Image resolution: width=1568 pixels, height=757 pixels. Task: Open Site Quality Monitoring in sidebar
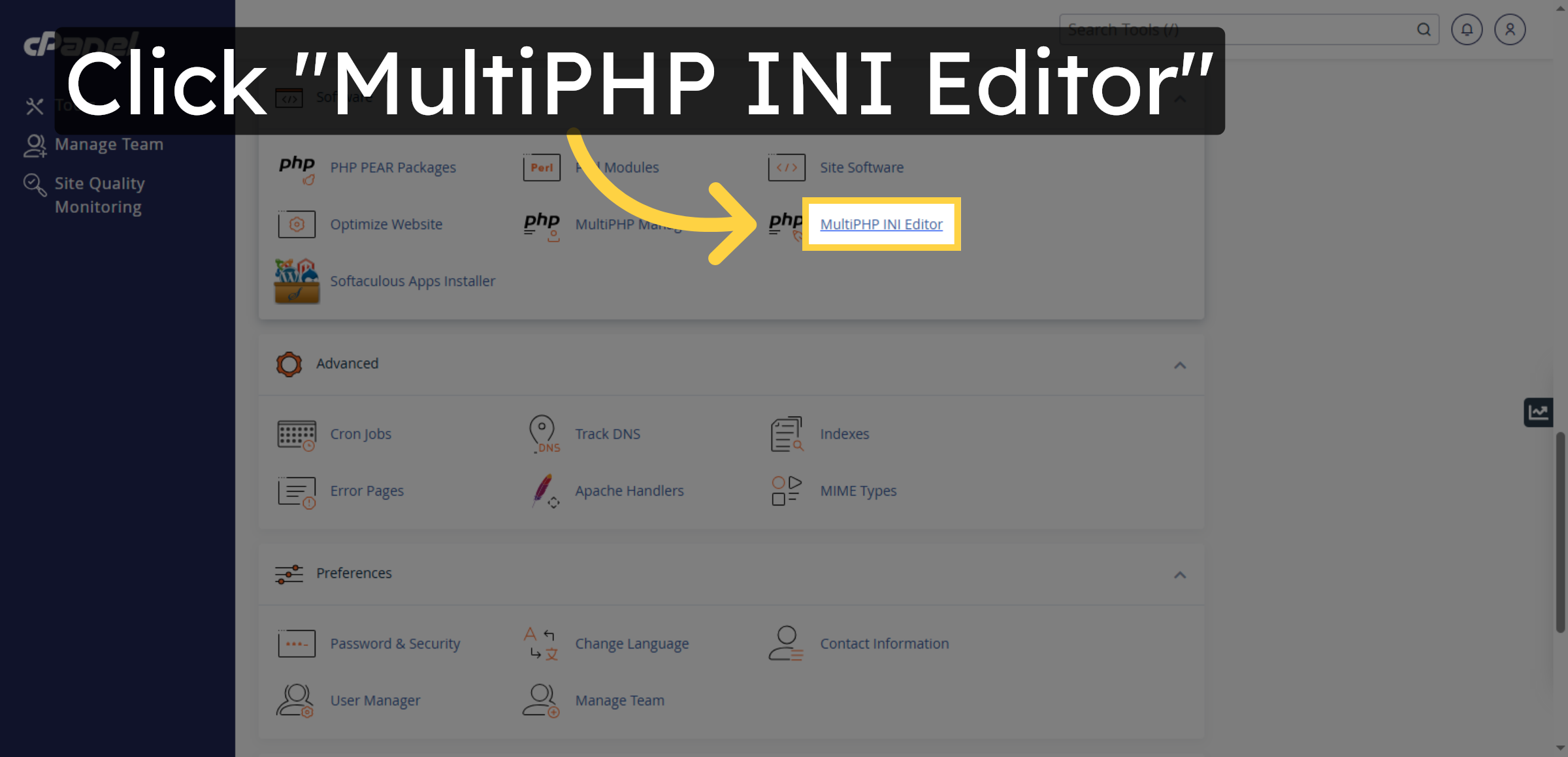(99, 194)
